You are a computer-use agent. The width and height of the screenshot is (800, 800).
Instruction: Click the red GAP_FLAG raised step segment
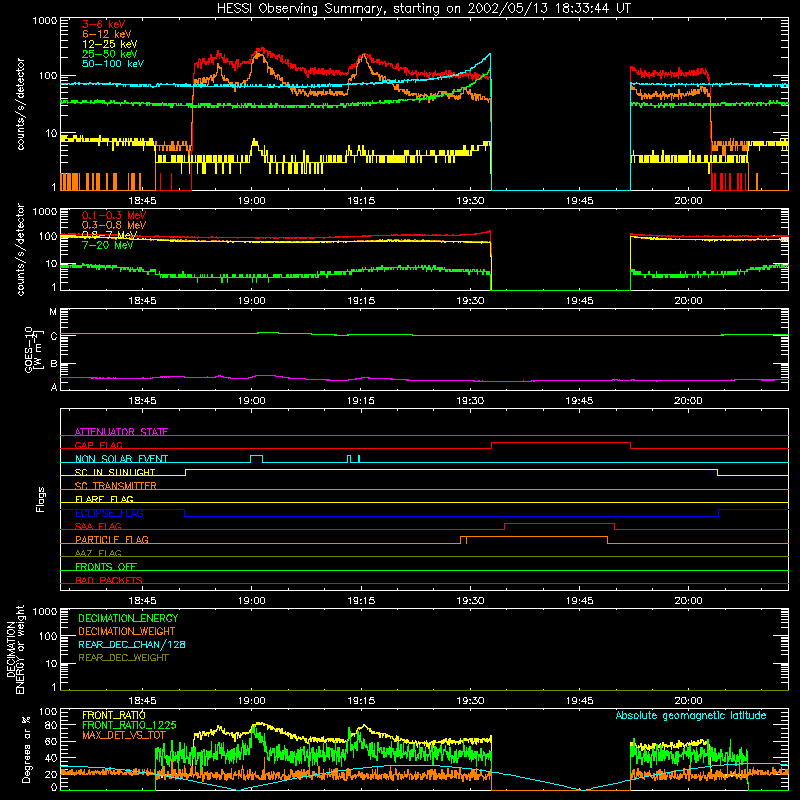561,443
